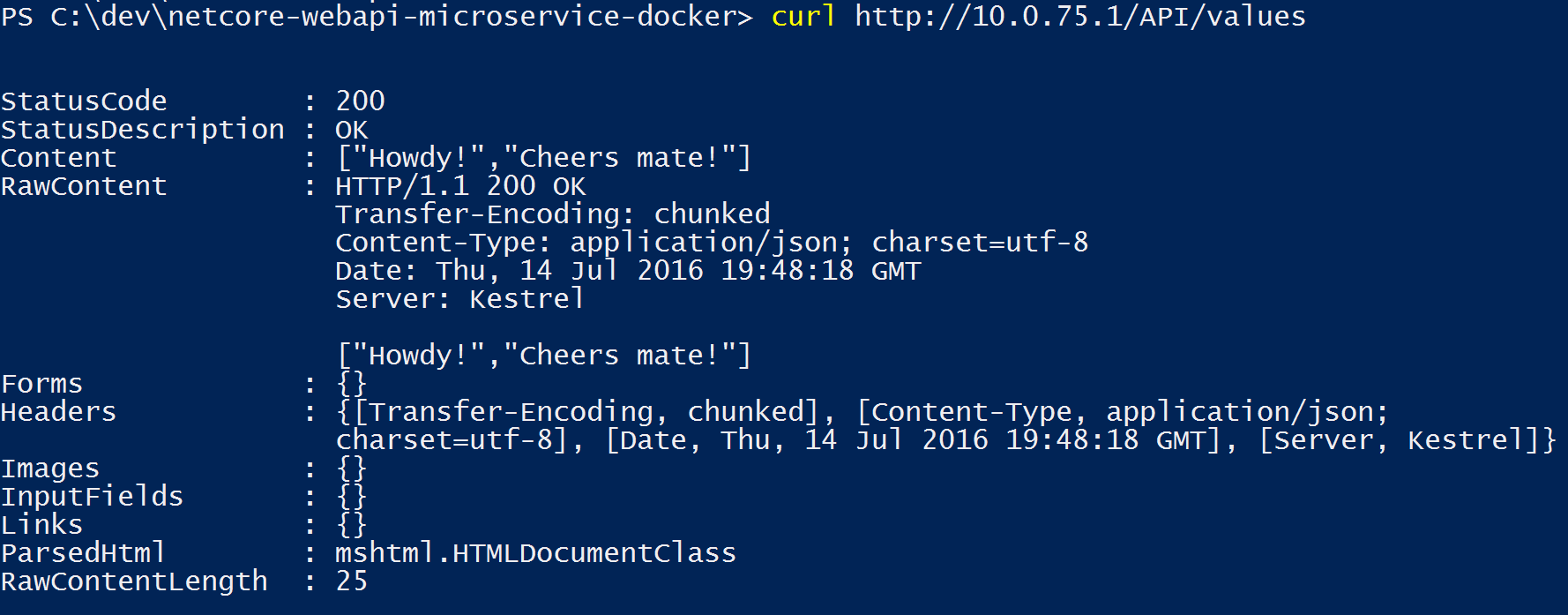1568x615 pixels.
Task: Click the HTTP/1.1 200 OK line
Action: 459,186
